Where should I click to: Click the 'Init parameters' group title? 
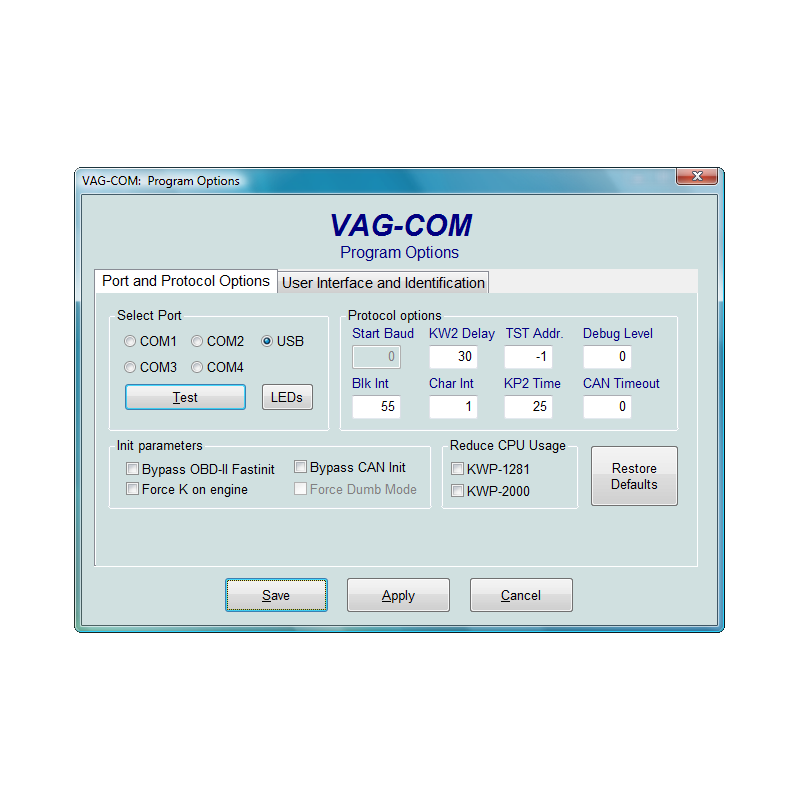click(160, 445)
